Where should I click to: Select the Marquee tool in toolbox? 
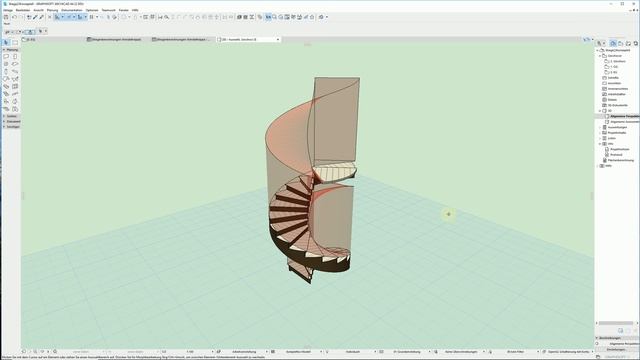15,42
